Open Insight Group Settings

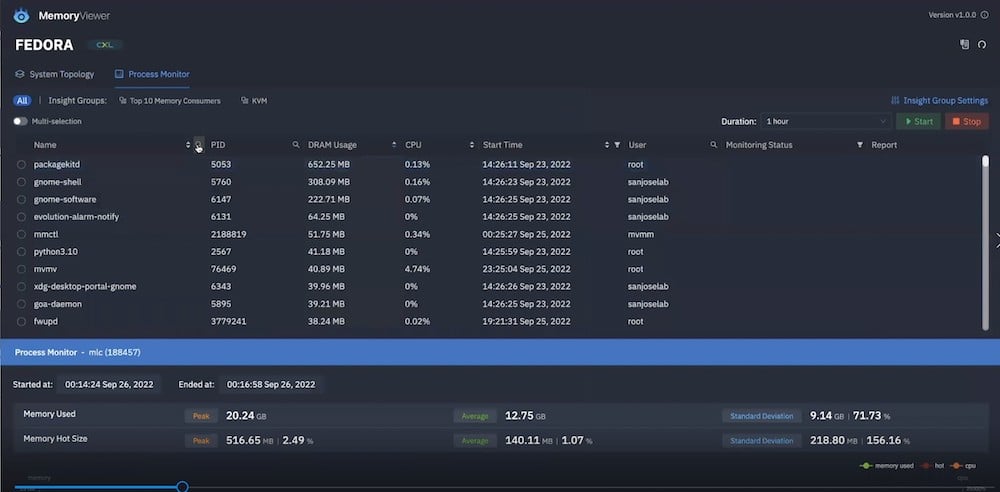(939, 101)
